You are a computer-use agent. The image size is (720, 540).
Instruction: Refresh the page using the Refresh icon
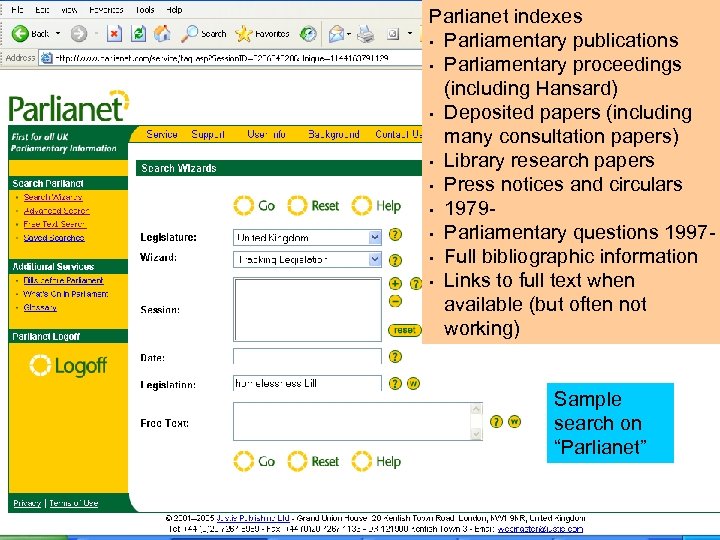coord(138,34)
